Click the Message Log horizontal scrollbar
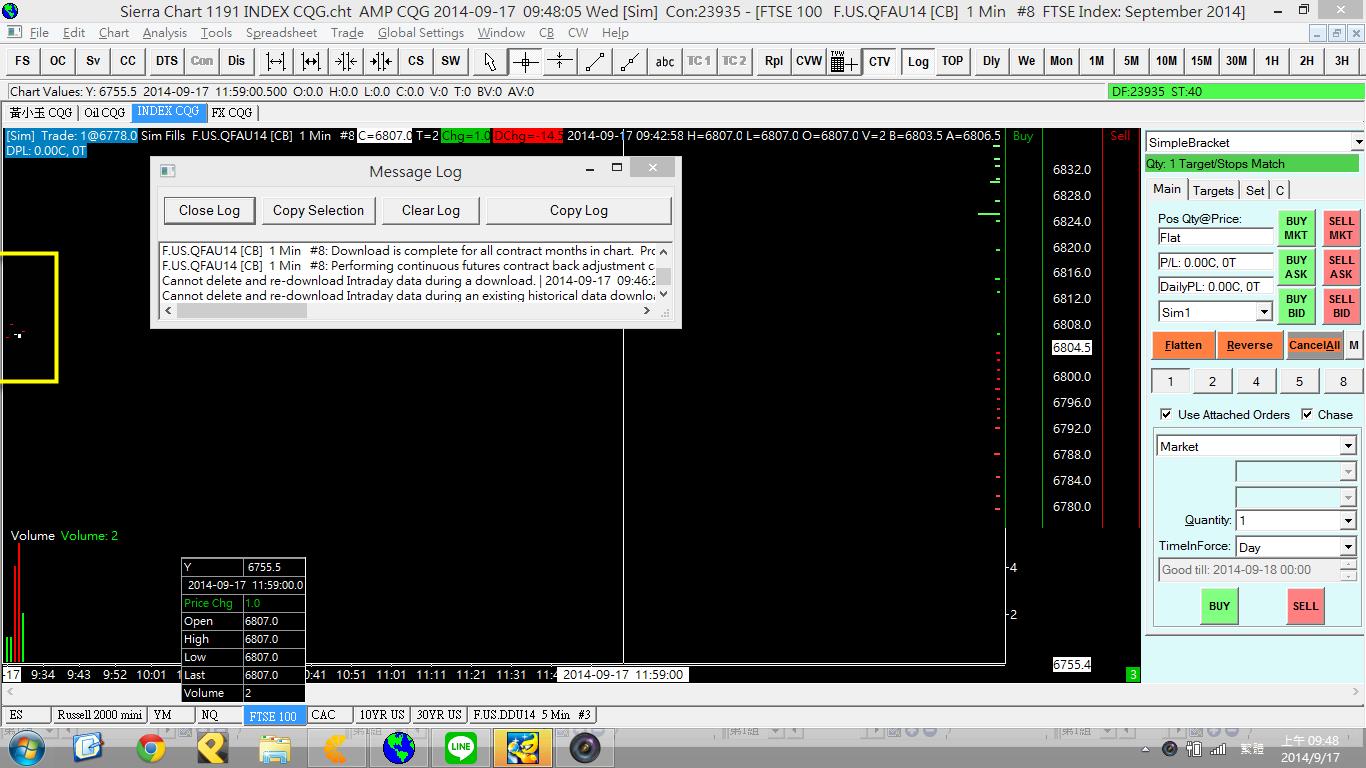This screenshot has width=1366, height=768. 407,311
